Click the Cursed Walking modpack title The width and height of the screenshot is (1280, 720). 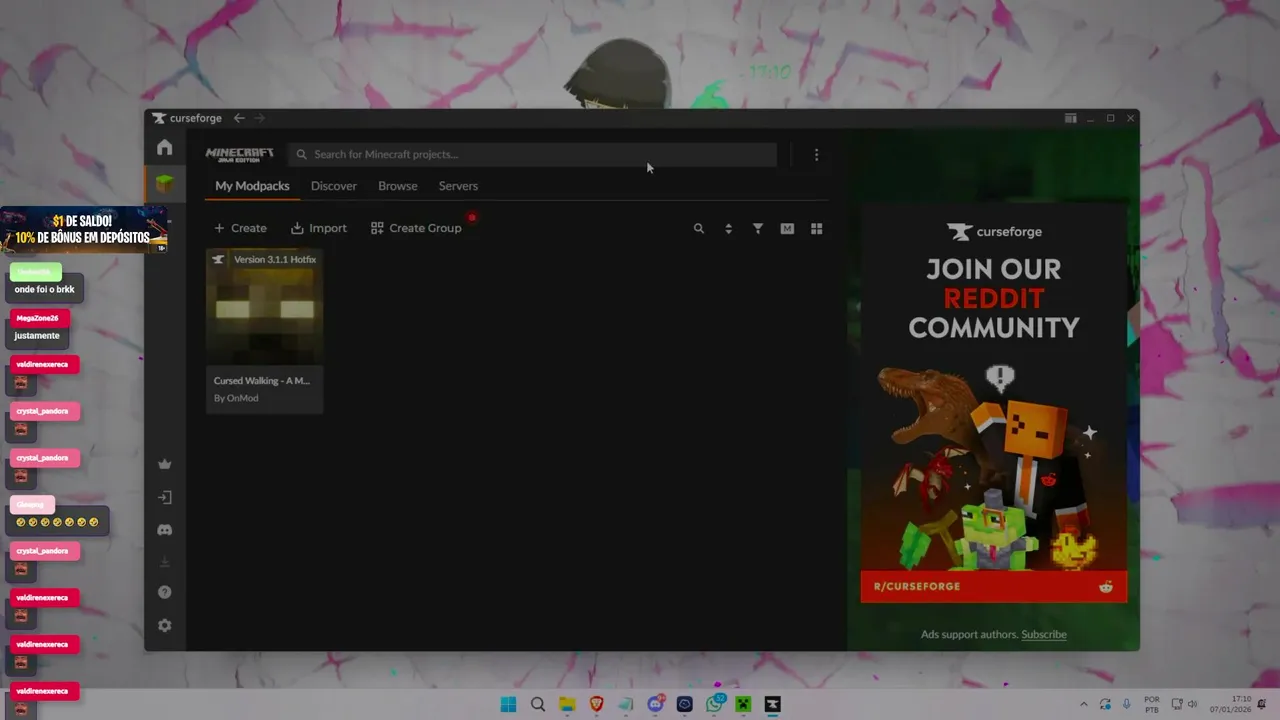point(261,380)
